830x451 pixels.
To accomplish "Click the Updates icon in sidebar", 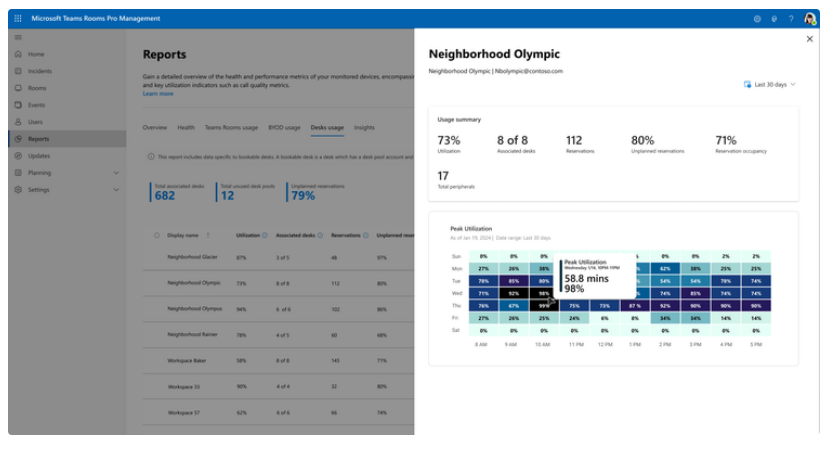I will click(x=18, y=156).
